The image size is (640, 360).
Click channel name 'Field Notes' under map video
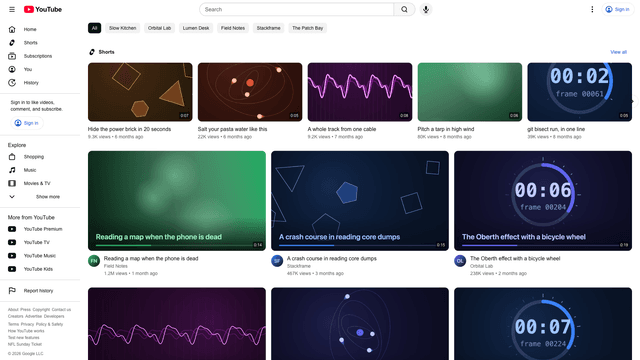tap(116, 266)
